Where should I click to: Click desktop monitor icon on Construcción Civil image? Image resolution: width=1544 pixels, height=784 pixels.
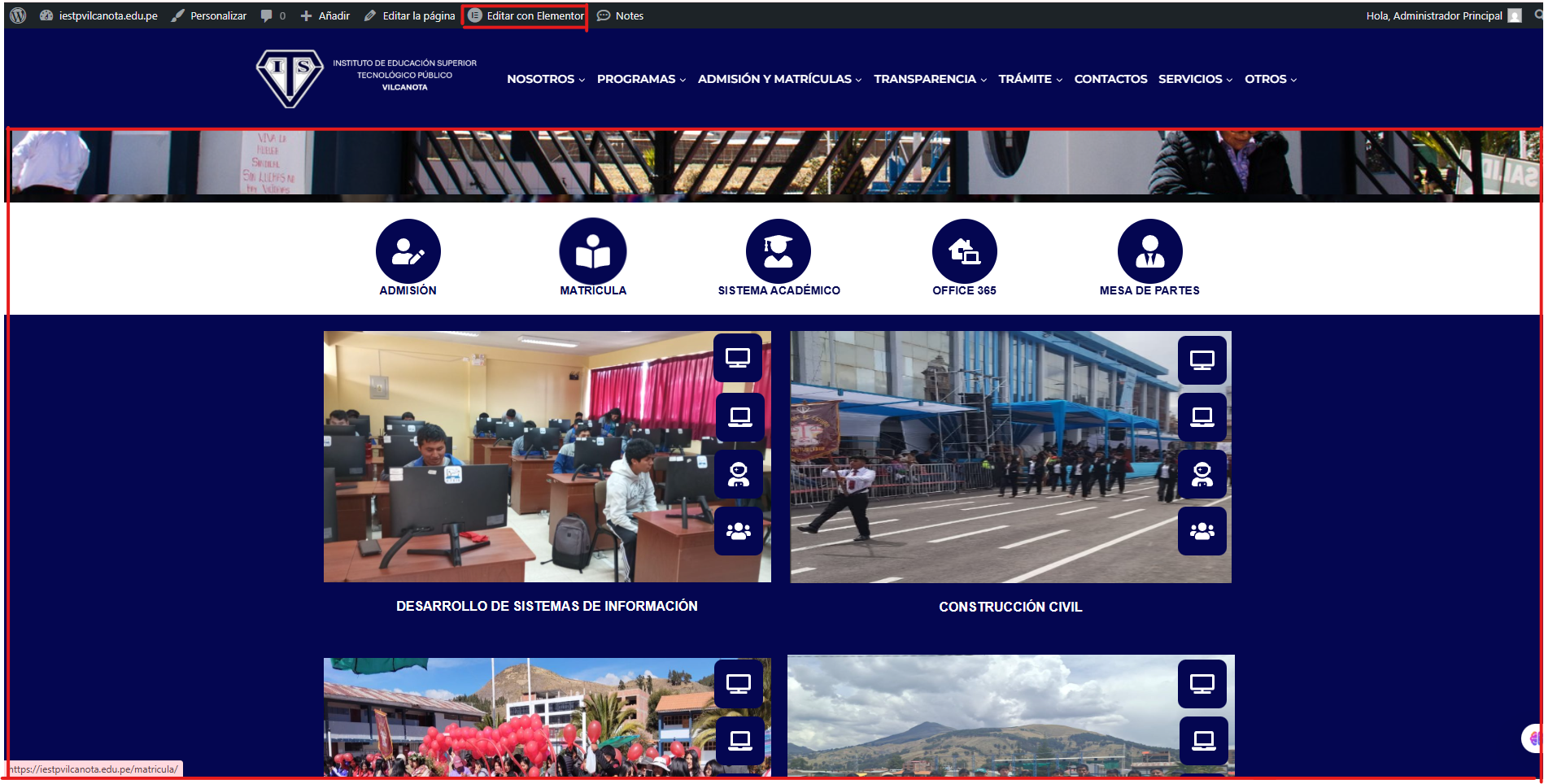point(1202,359)
